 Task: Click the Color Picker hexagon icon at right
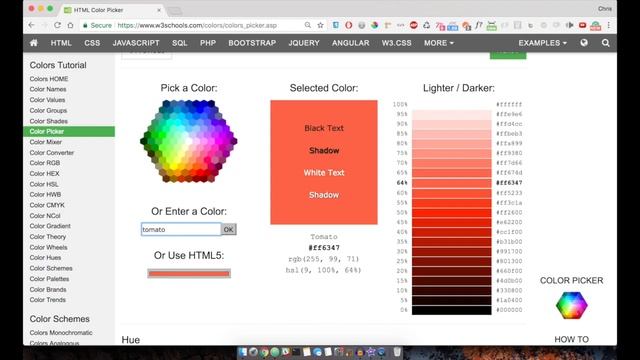571,305
